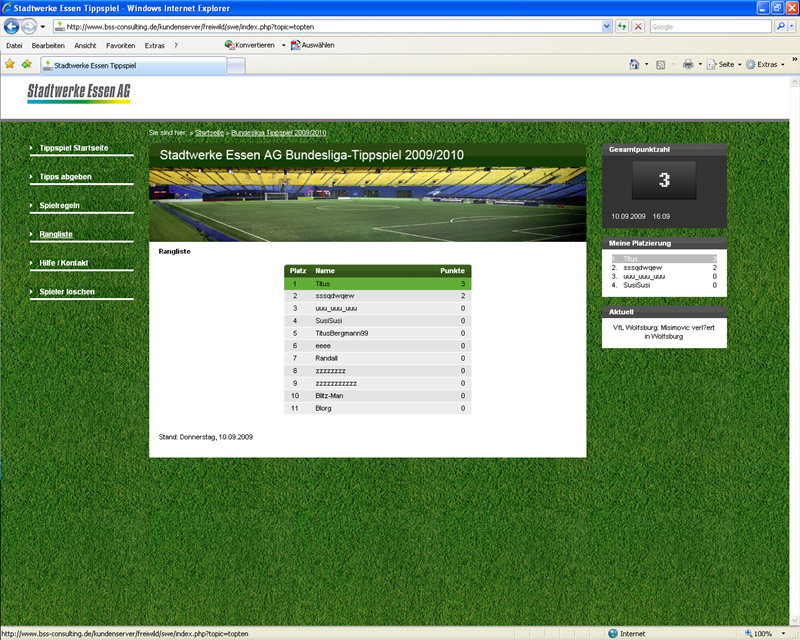Click the VfL Wolfsburg news item
Viewport: 800px width, 640px height.
click(x=663, y=332)
